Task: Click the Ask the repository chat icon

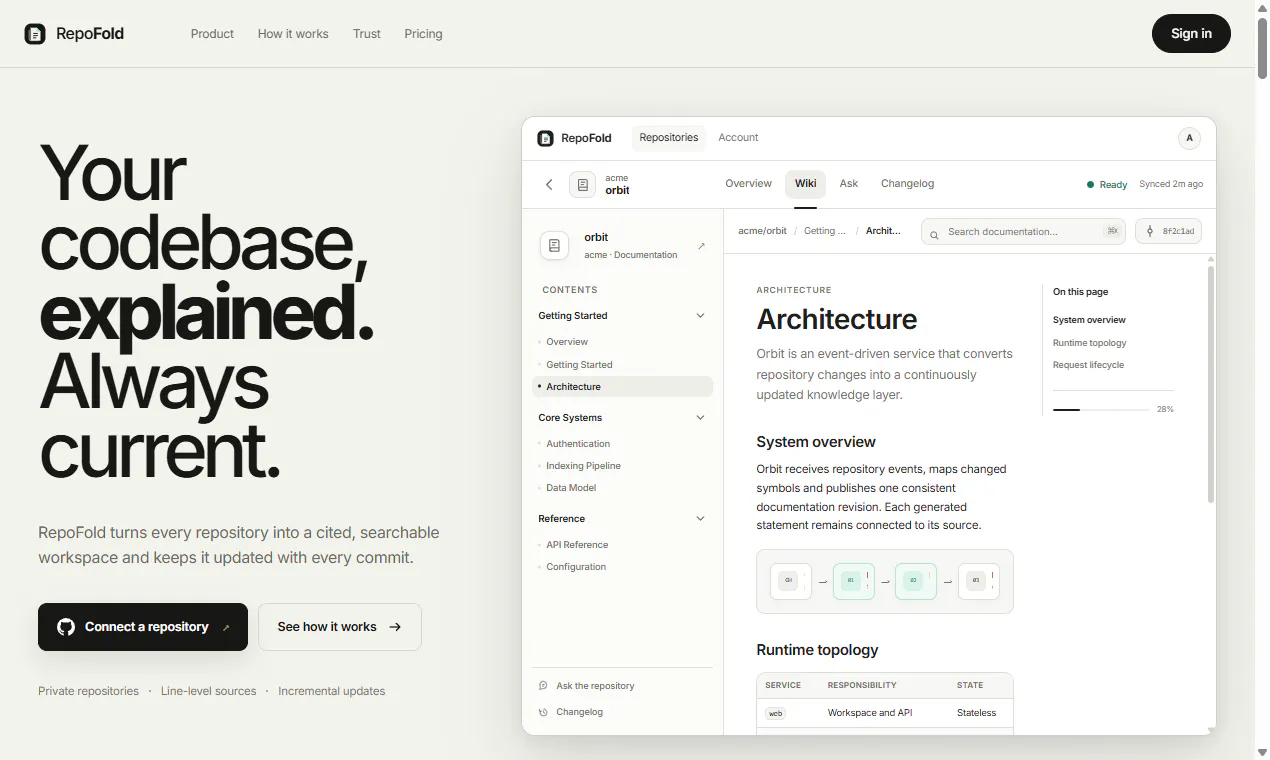Action: pos(543,686)
